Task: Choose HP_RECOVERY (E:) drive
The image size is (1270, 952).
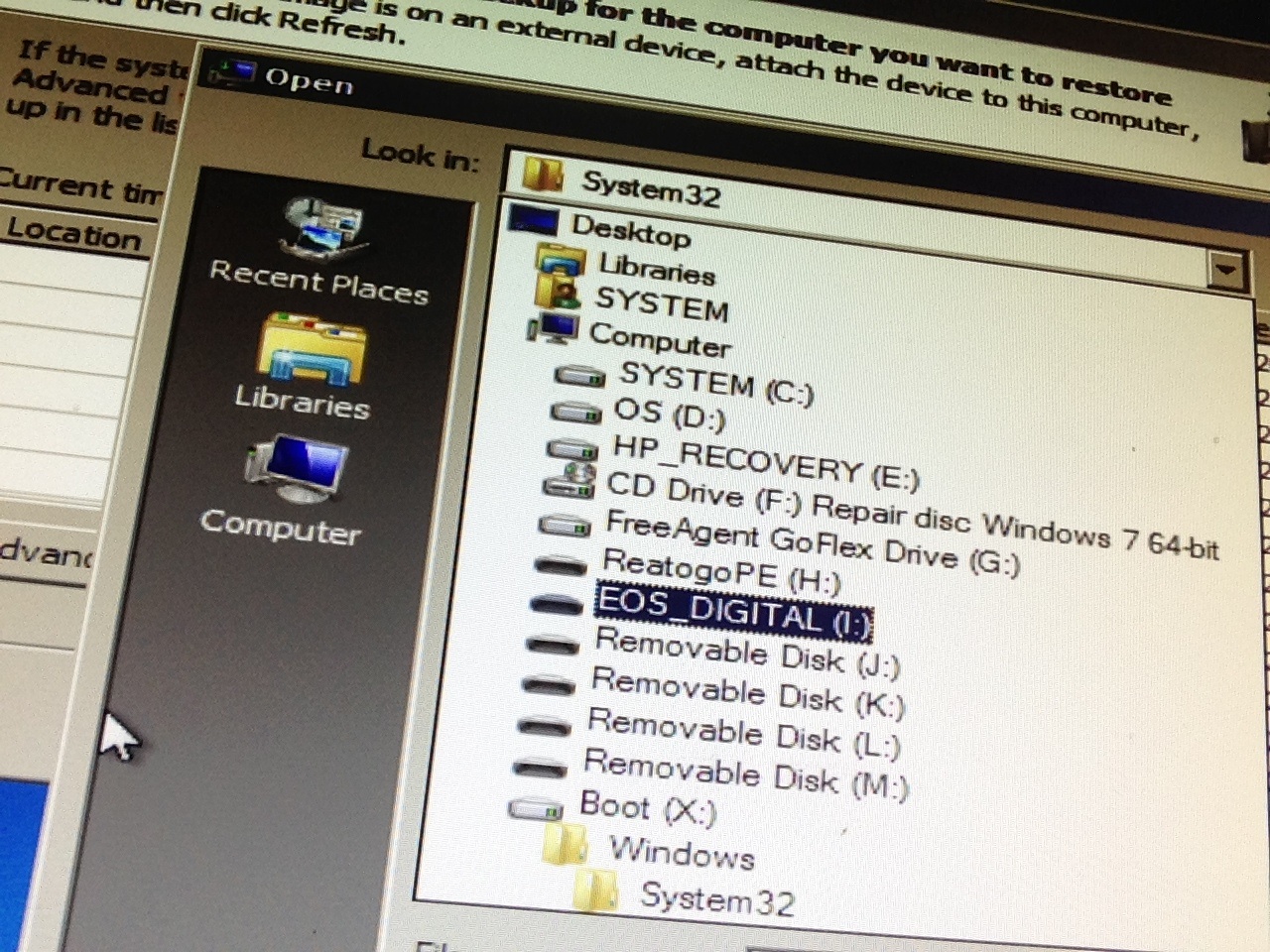Action: click(x=765, y=463)
